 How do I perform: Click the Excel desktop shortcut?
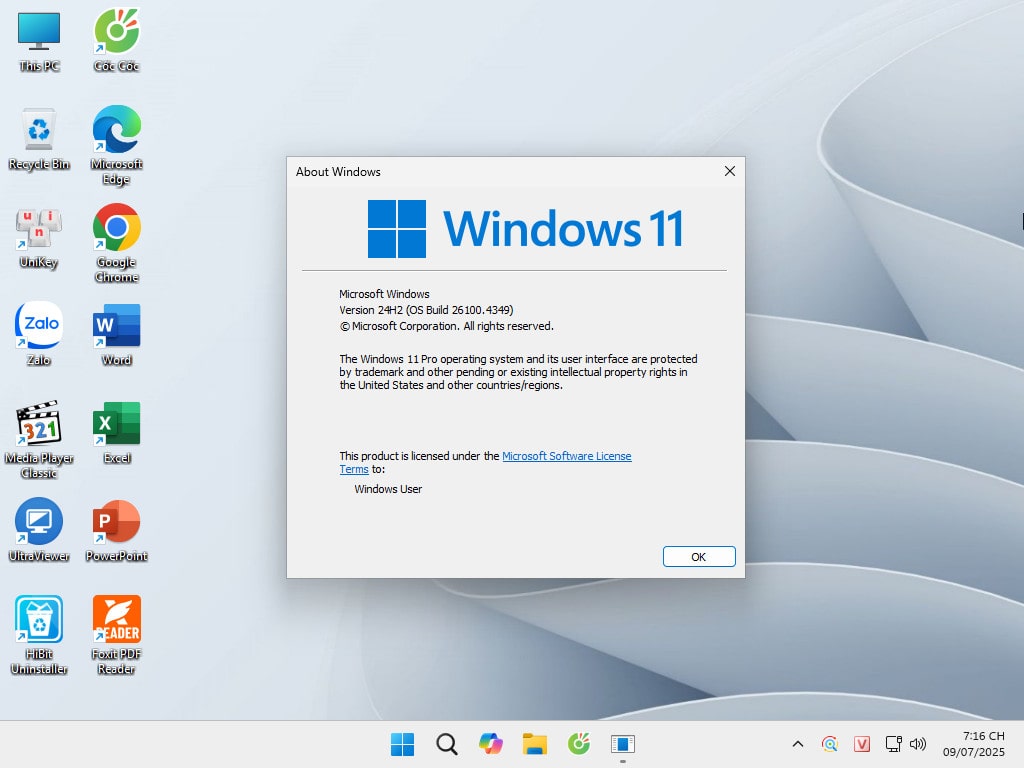[116, 433]
